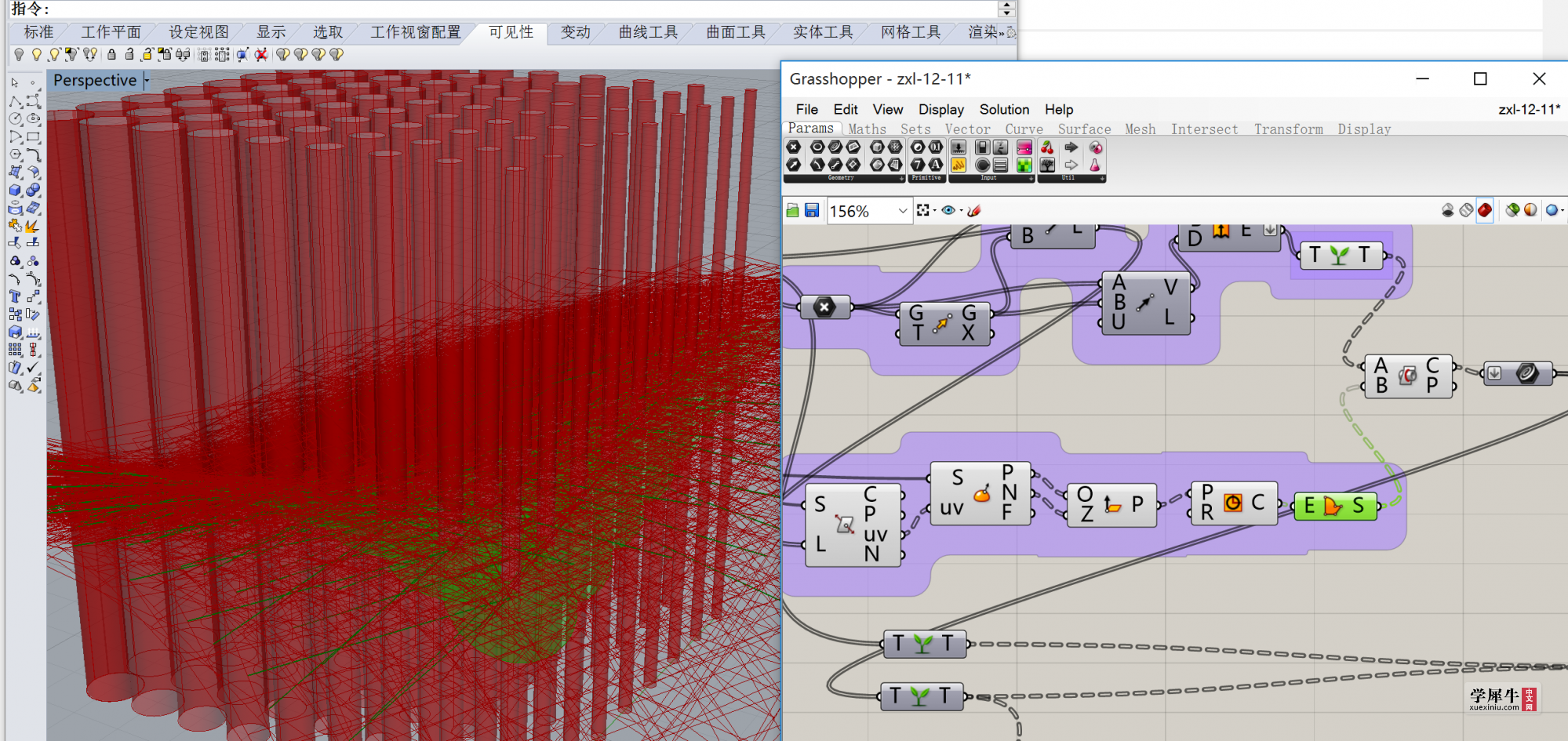The image size is (1568, 741).
Task: Add a Circle parameter from Geometry panel
Action: click(x=817, y=147)
